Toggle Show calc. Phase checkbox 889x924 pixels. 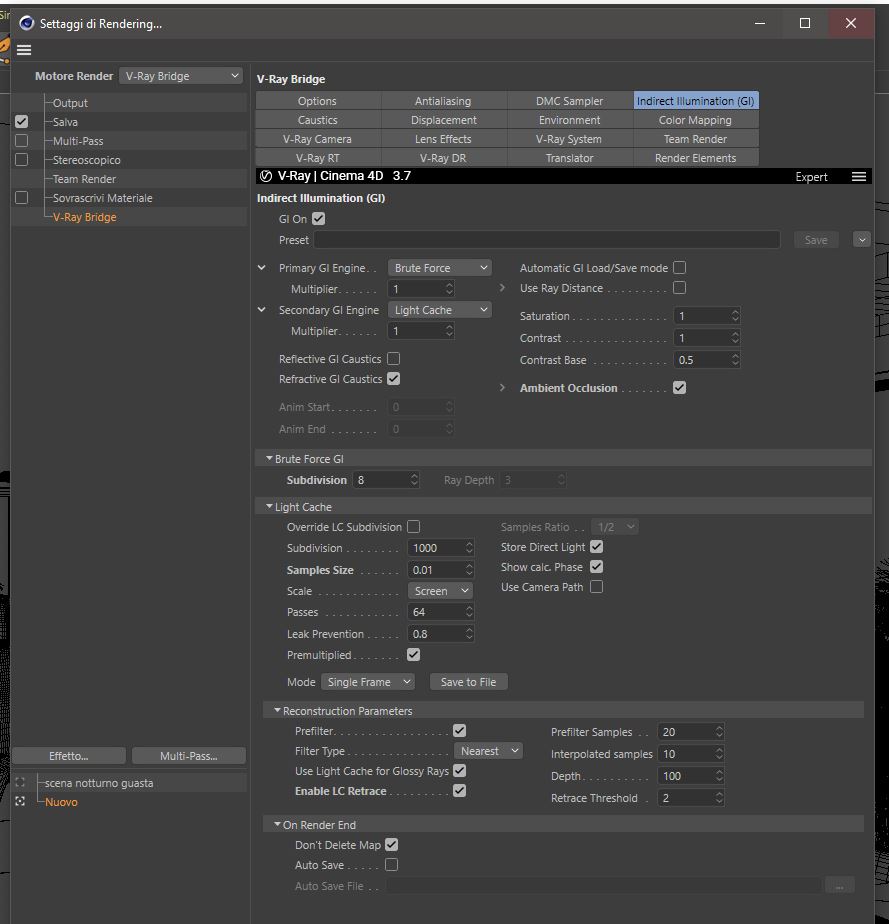point(596,566)
